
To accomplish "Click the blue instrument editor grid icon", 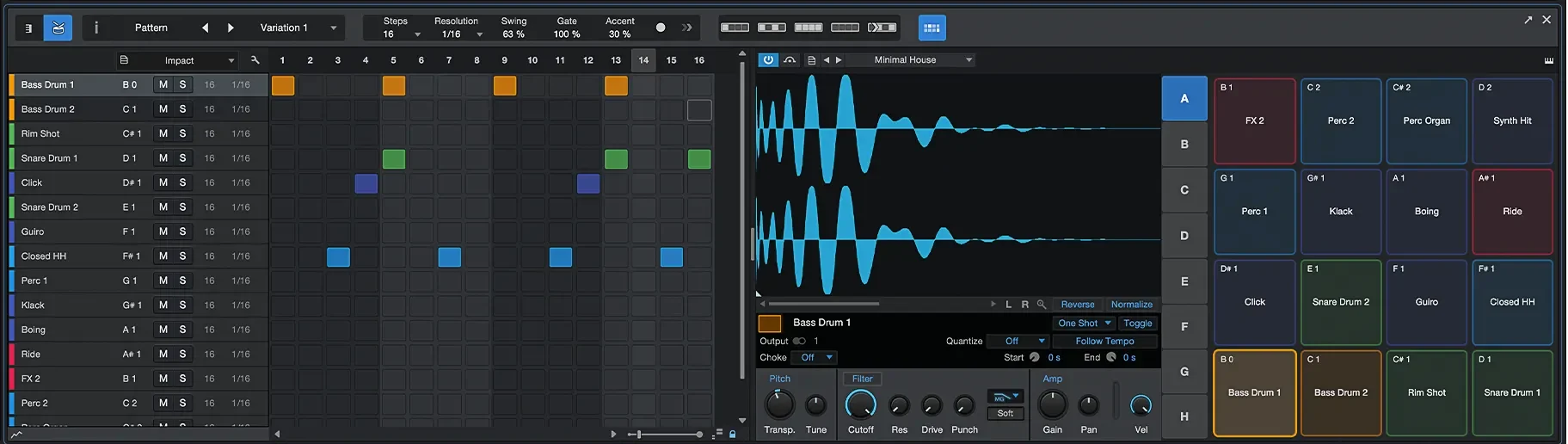I will coord(932,28).
